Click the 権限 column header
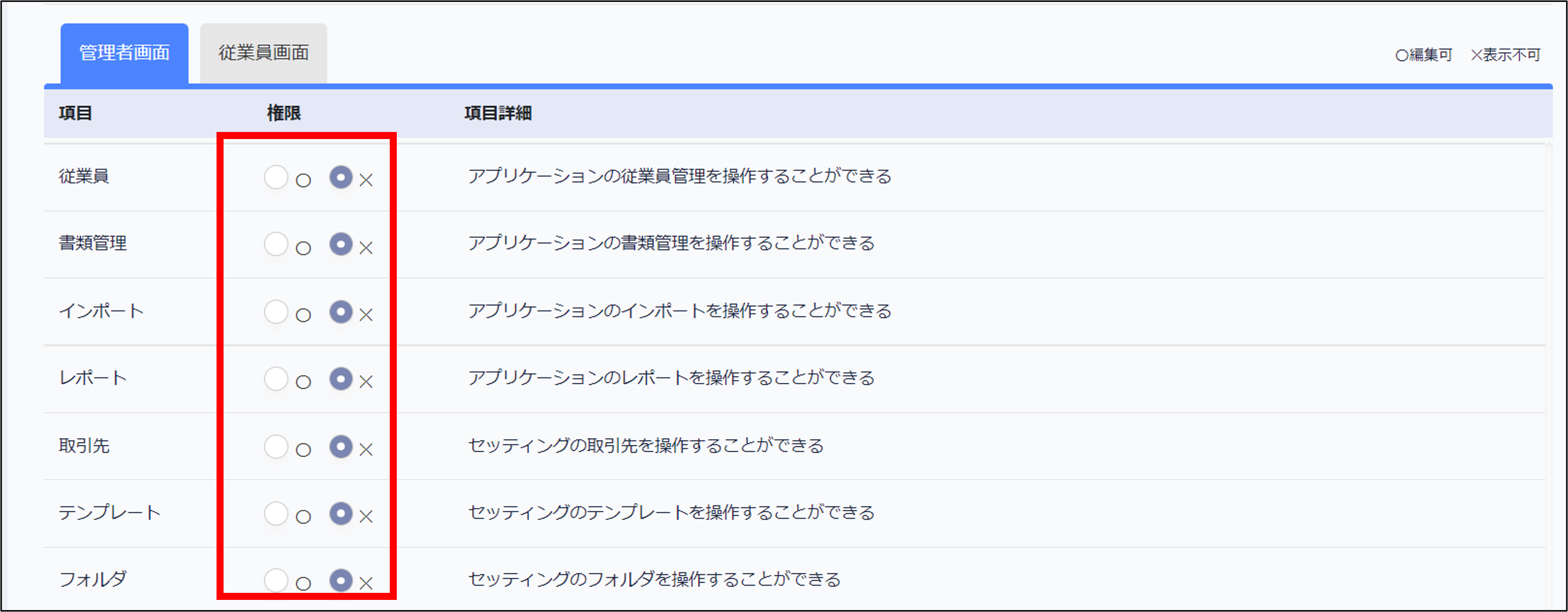 pos(283,113)
